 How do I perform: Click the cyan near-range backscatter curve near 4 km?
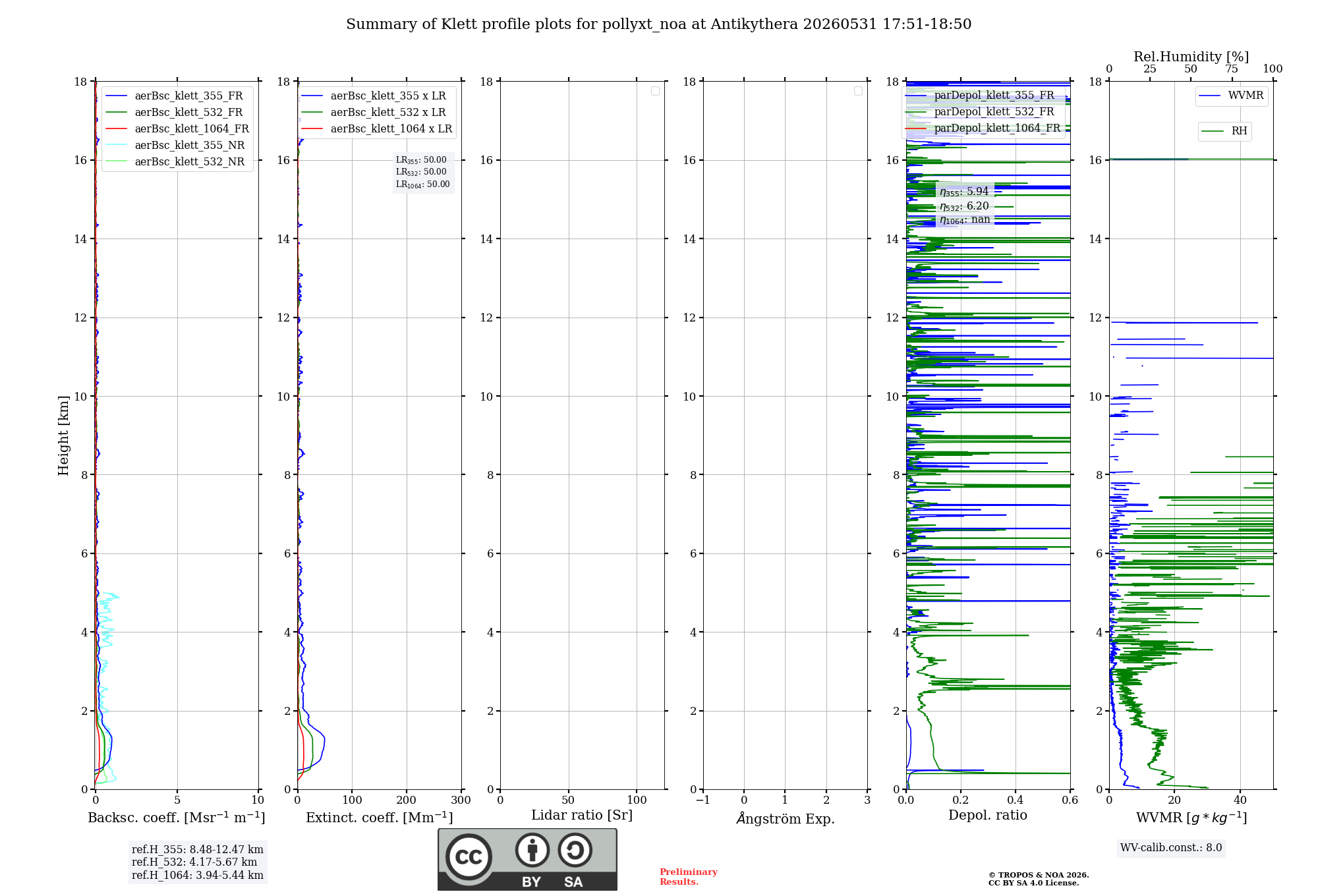click(x=106, y=632)
